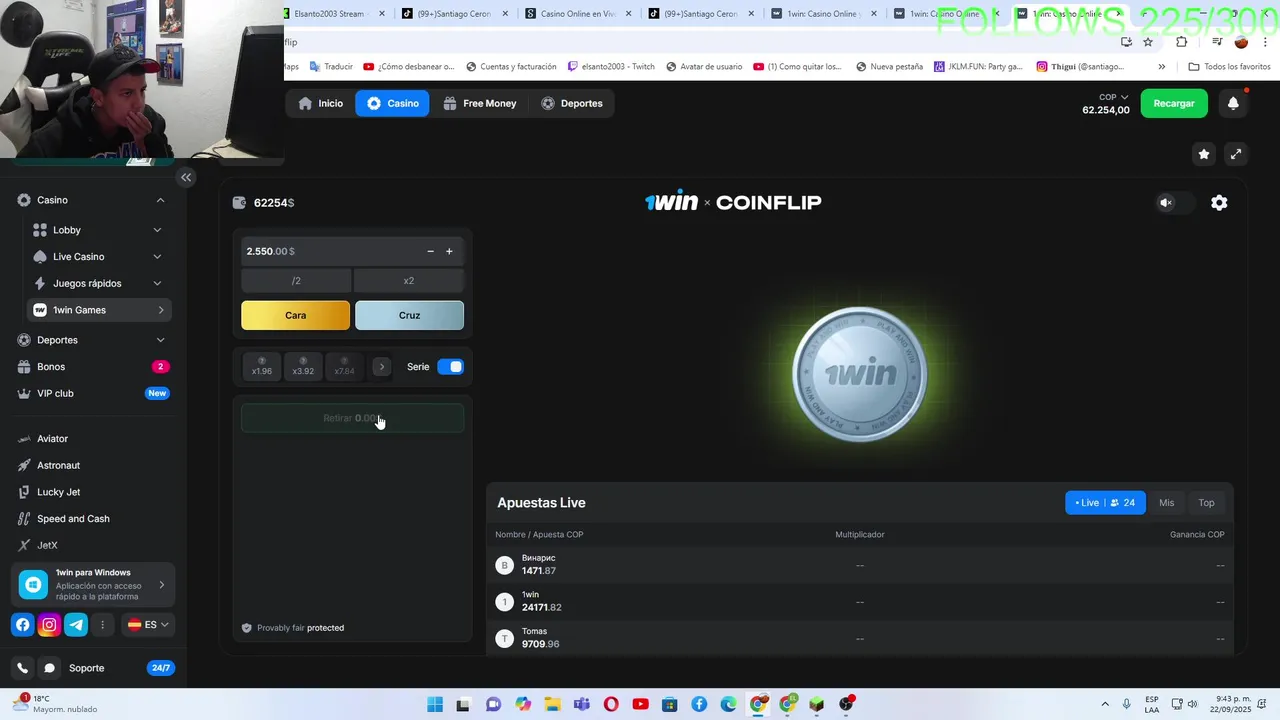Show hidden system tray icons
1280x720 pixels.
click(1105, 705)
